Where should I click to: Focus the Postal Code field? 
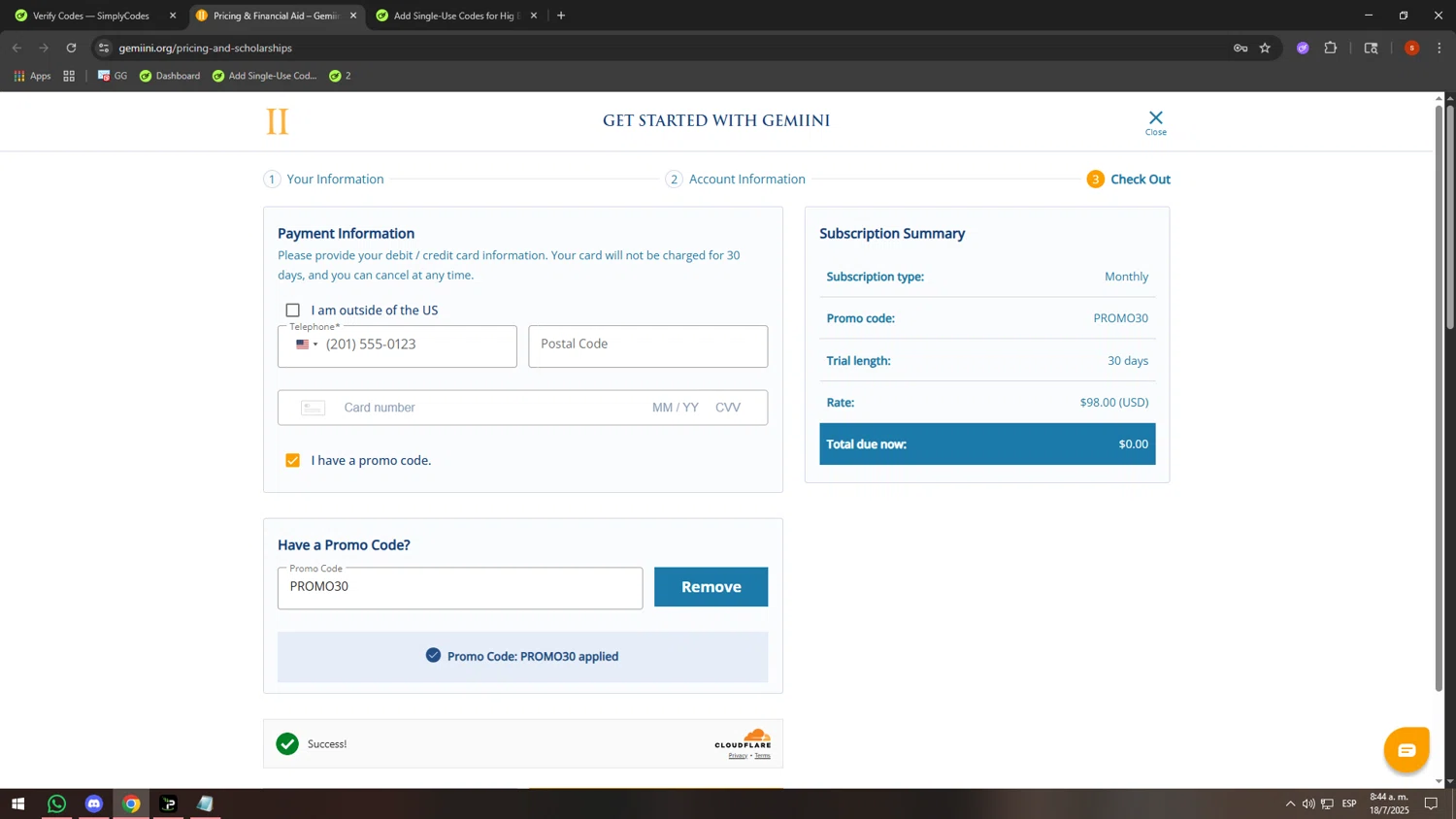click(647, 346)
